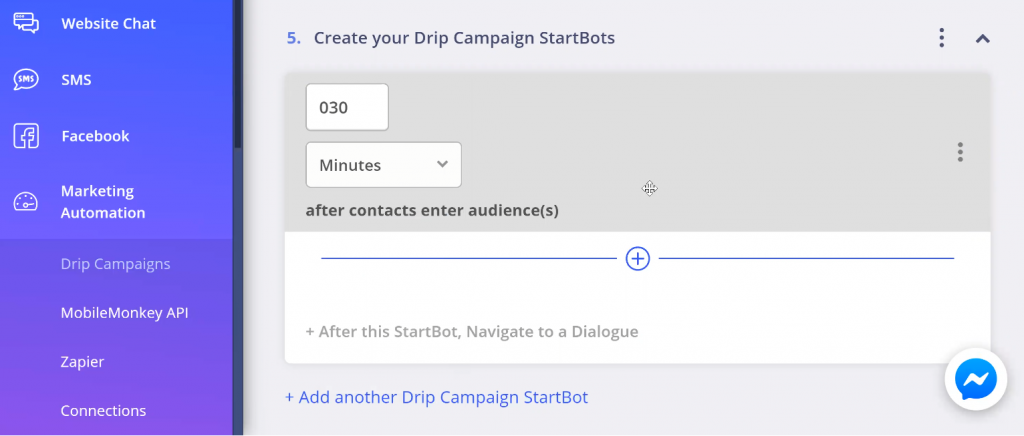Click the Marketing Automation gauge icon

26,202
